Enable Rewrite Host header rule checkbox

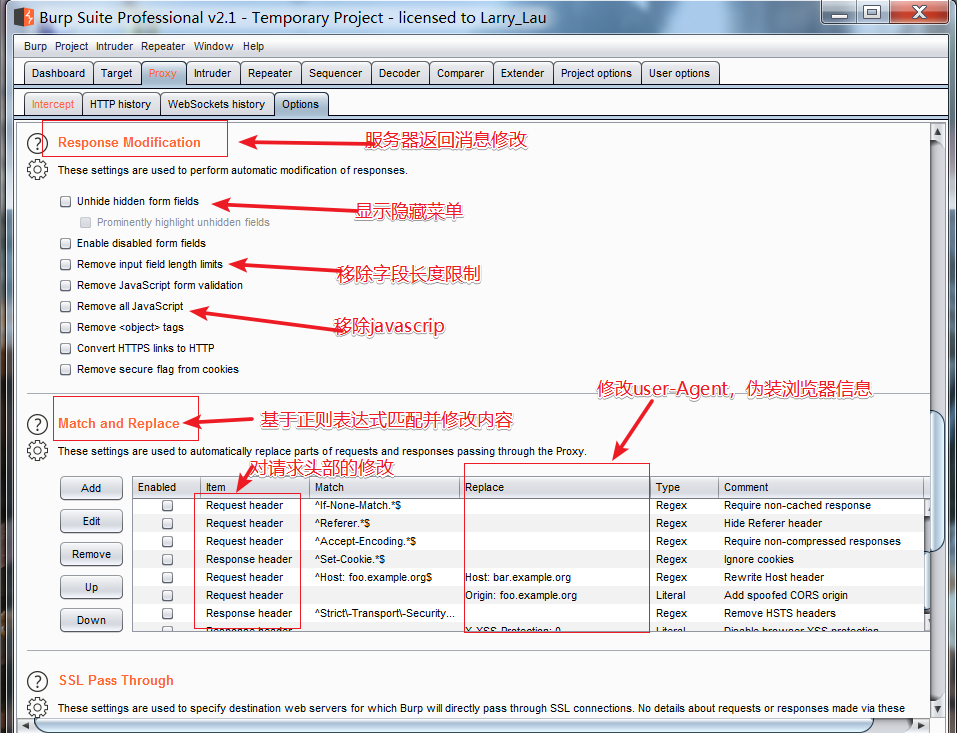[167, 577]
